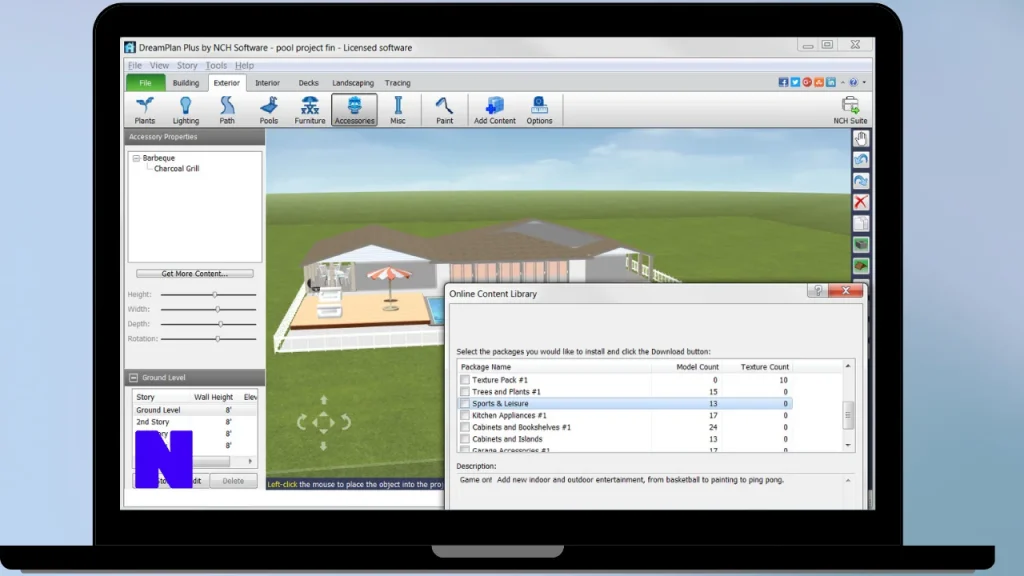Open the help dropdown arrow beside question icon
The image size is (1024, 576).
coord(864,83)
